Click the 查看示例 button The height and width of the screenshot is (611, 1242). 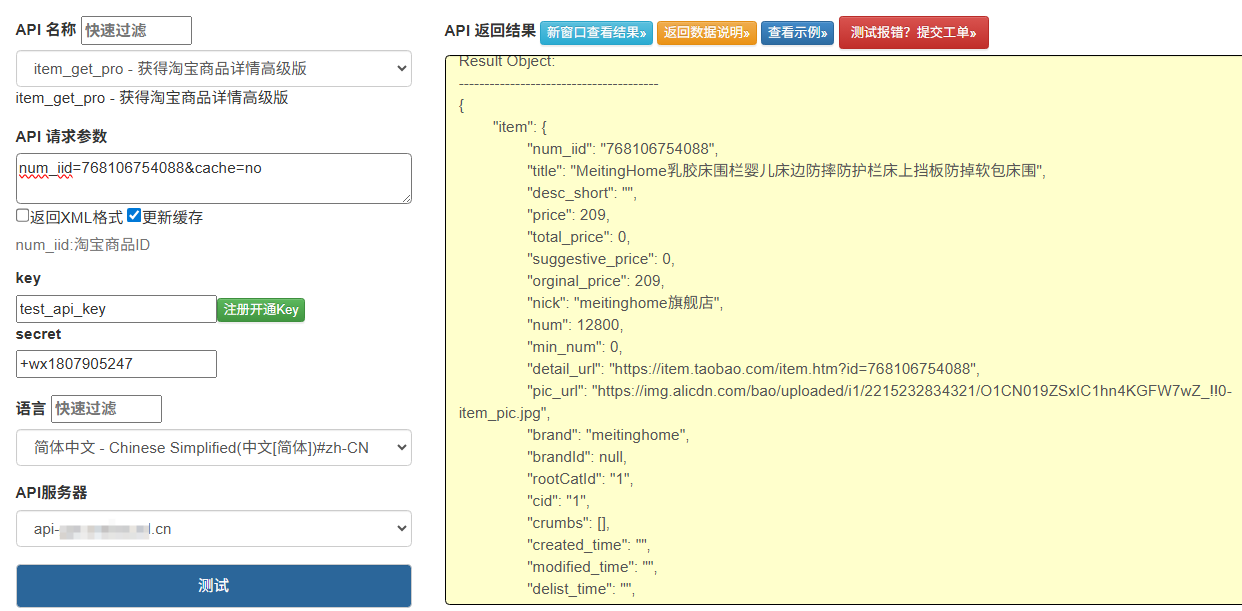click(797, 33)
